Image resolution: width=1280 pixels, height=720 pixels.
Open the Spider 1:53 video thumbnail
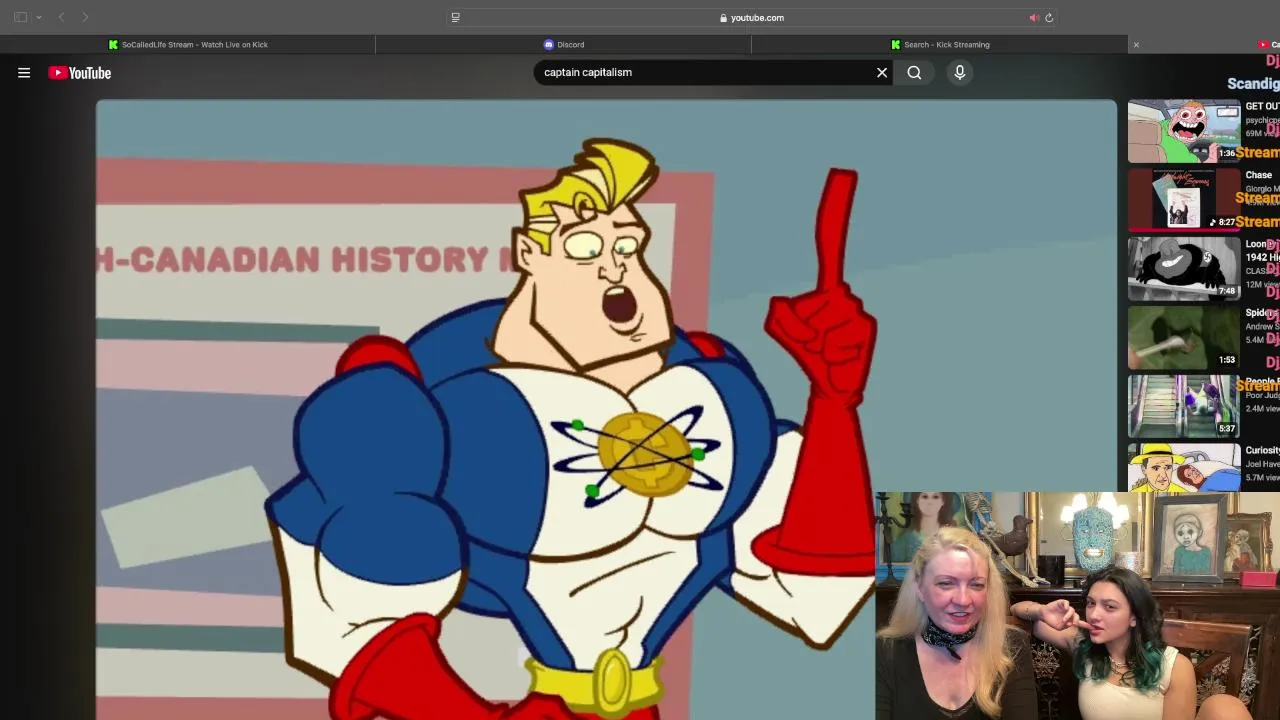1184,338
